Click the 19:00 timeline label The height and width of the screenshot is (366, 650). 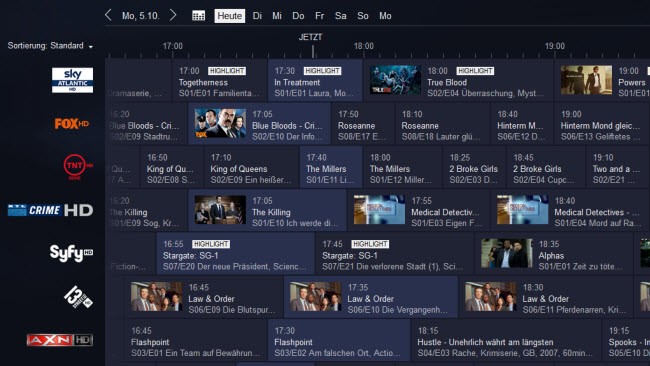555,46
